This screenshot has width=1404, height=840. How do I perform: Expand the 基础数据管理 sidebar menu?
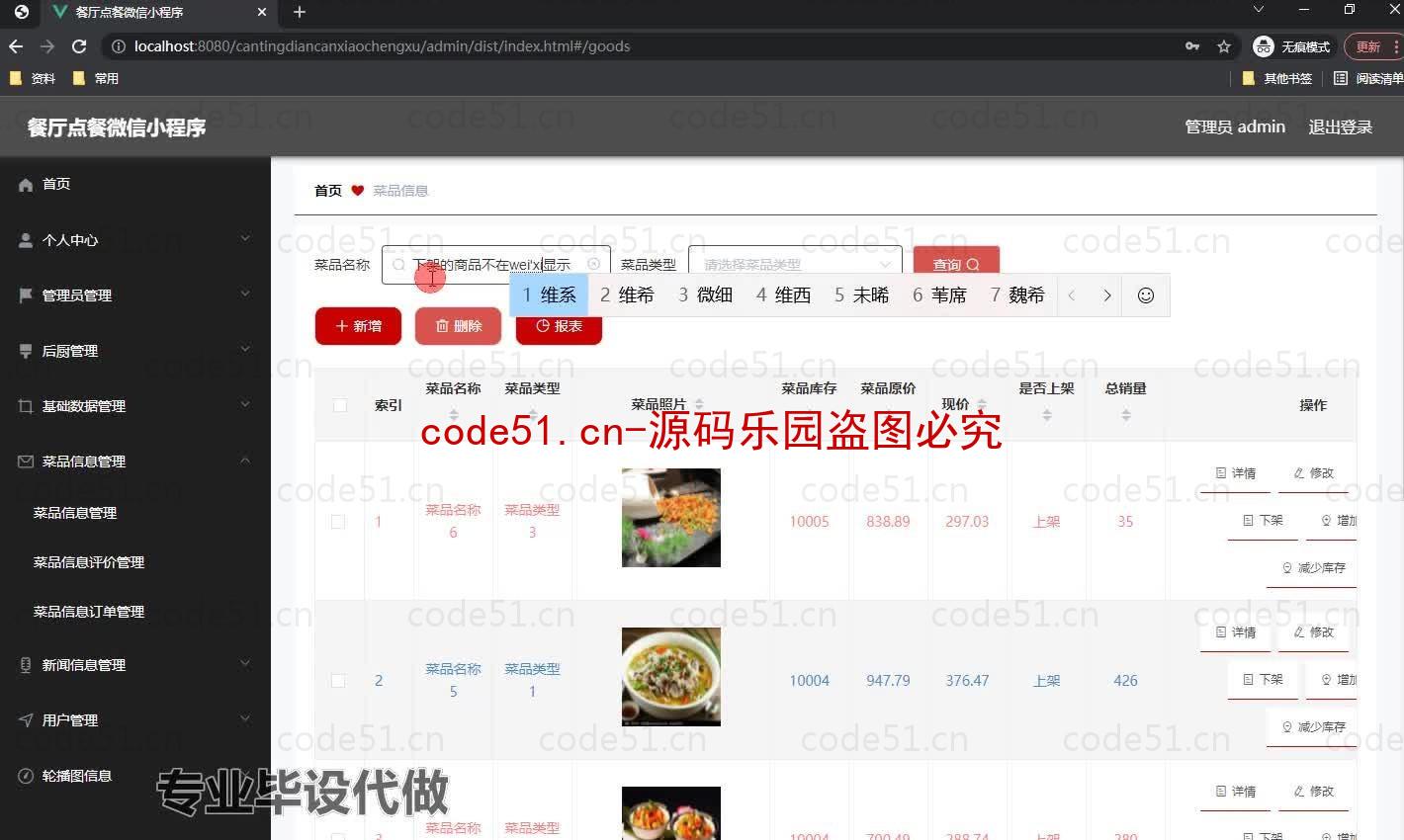pos(135,405)
